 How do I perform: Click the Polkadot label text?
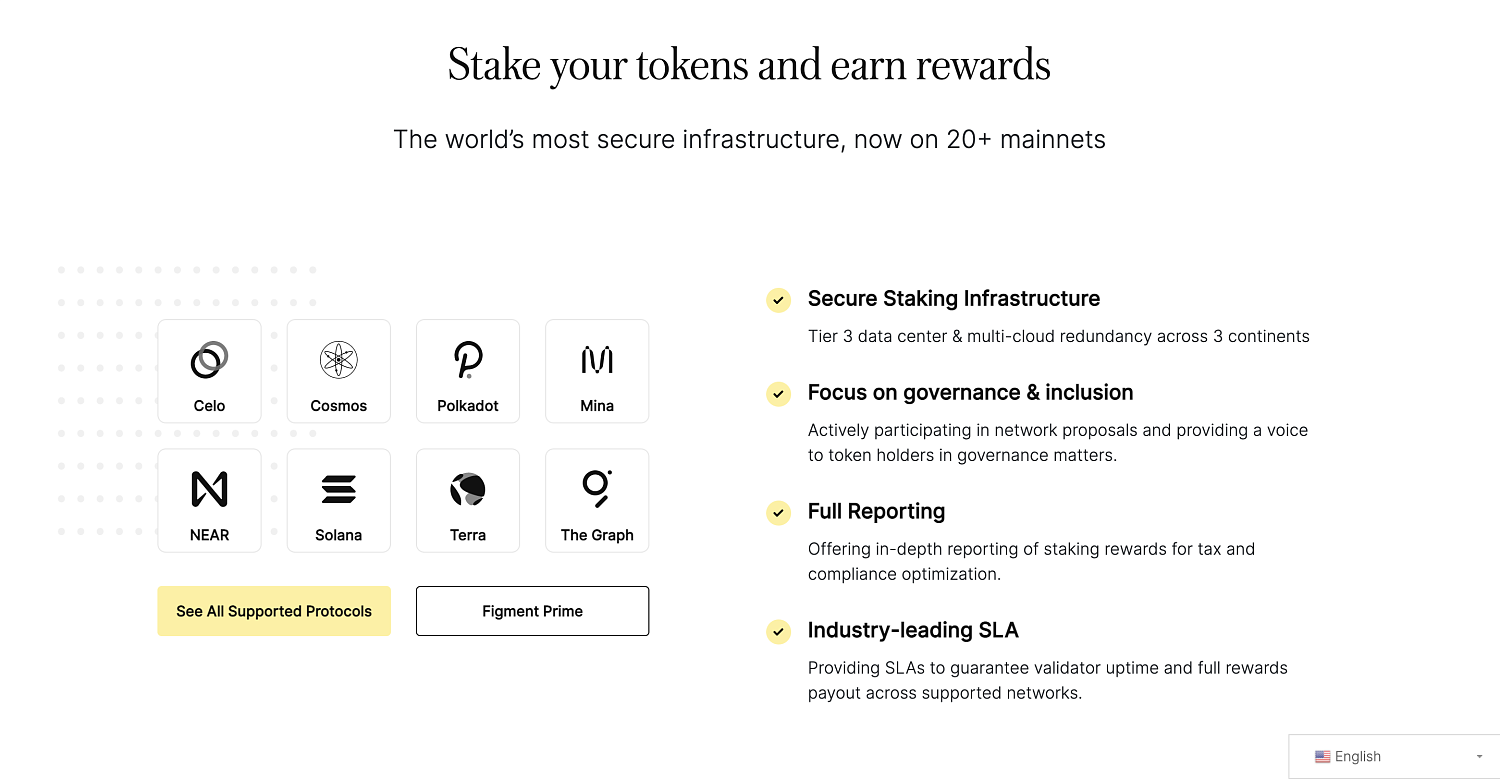468,406
